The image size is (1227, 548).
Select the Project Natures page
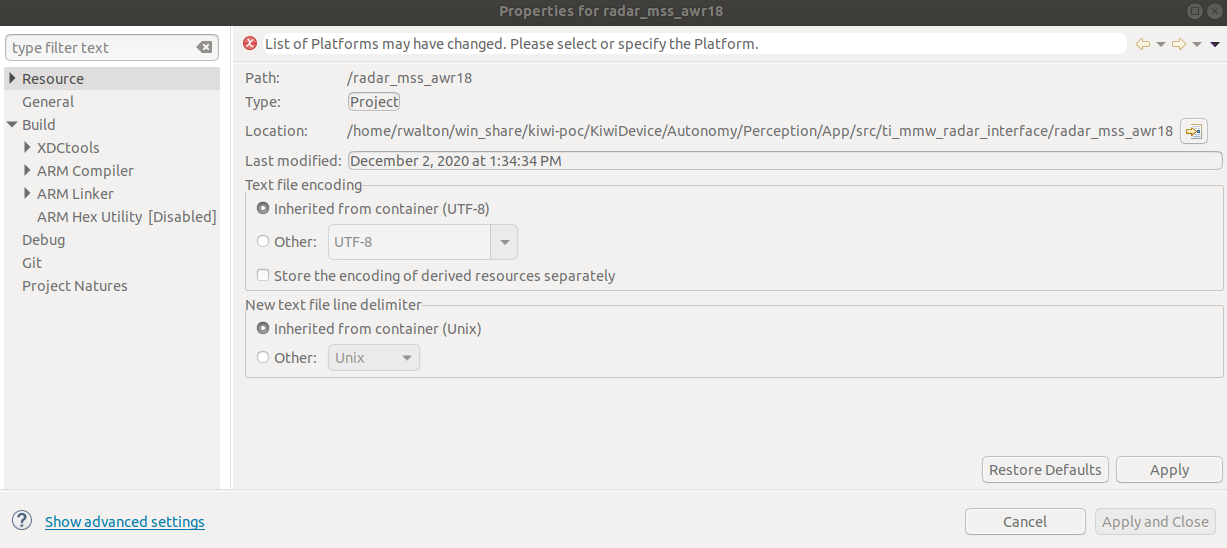[75, 286]
